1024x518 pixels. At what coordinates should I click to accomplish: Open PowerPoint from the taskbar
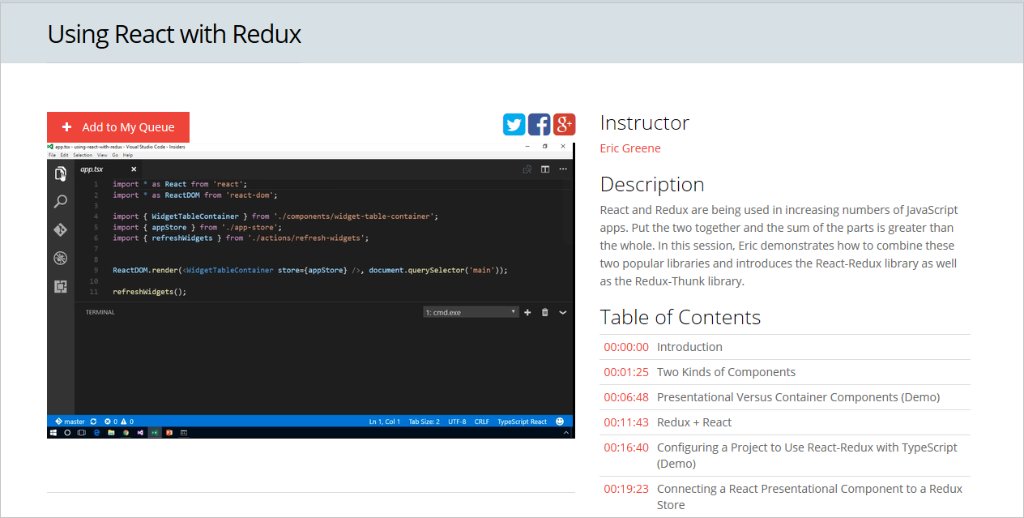[x=169, y=432]
